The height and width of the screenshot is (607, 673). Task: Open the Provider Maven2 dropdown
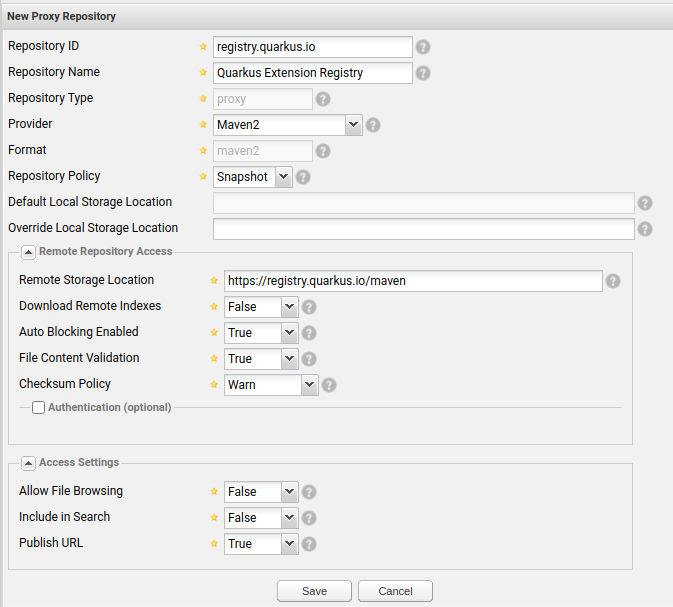[x=353, y=125]
